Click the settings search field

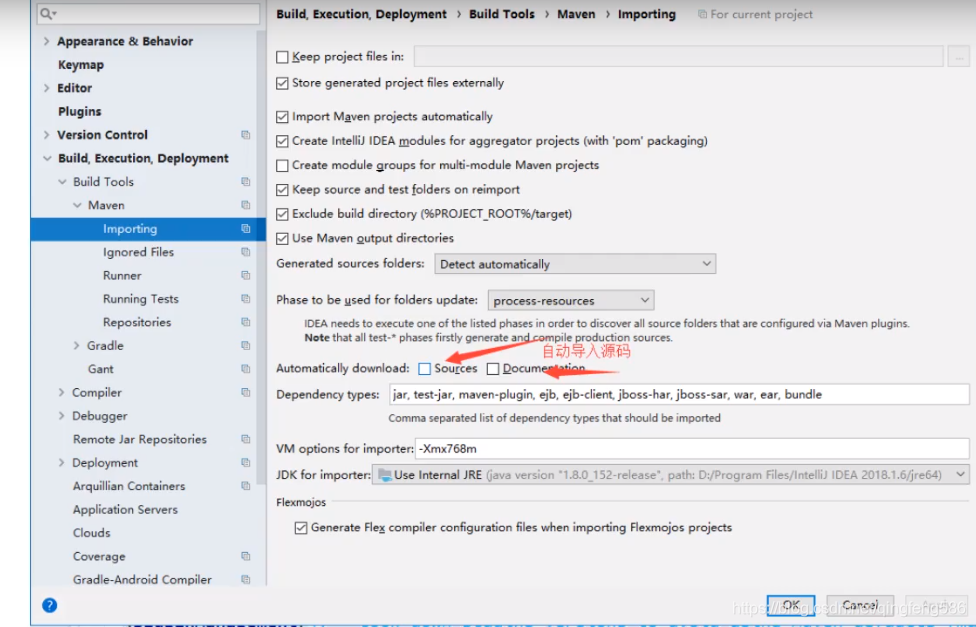[x=148, y=13]
